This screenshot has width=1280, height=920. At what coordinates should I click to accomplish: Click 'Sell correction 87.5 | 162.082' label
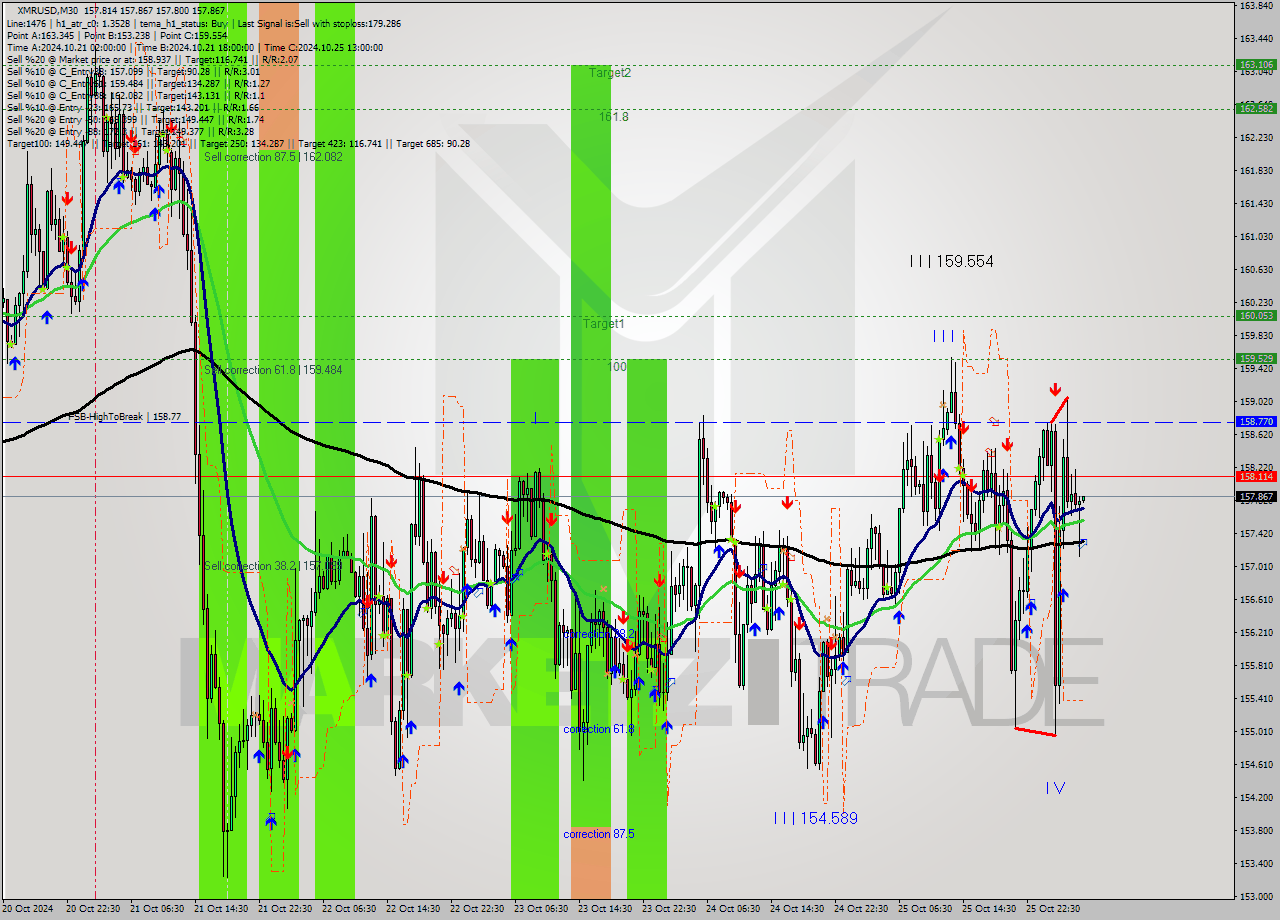point(273,157)
